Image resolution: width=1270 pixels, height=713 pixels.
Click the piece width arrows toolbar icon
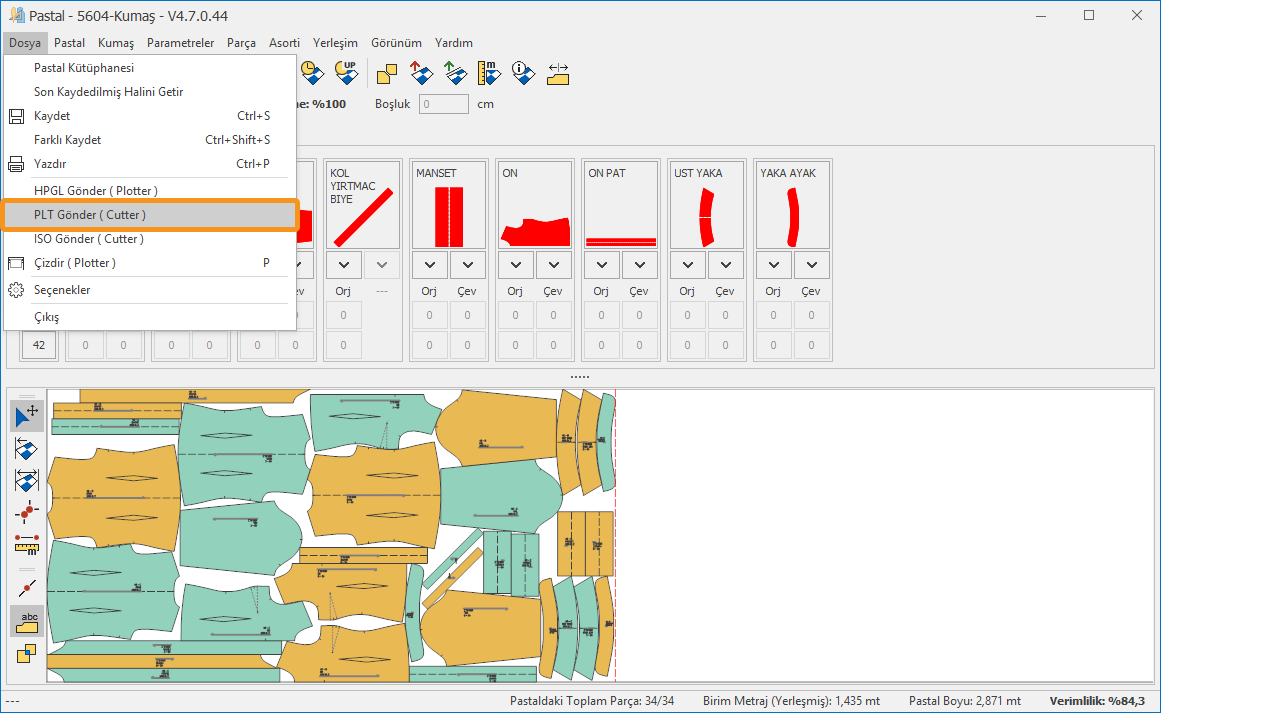point(558,73)
